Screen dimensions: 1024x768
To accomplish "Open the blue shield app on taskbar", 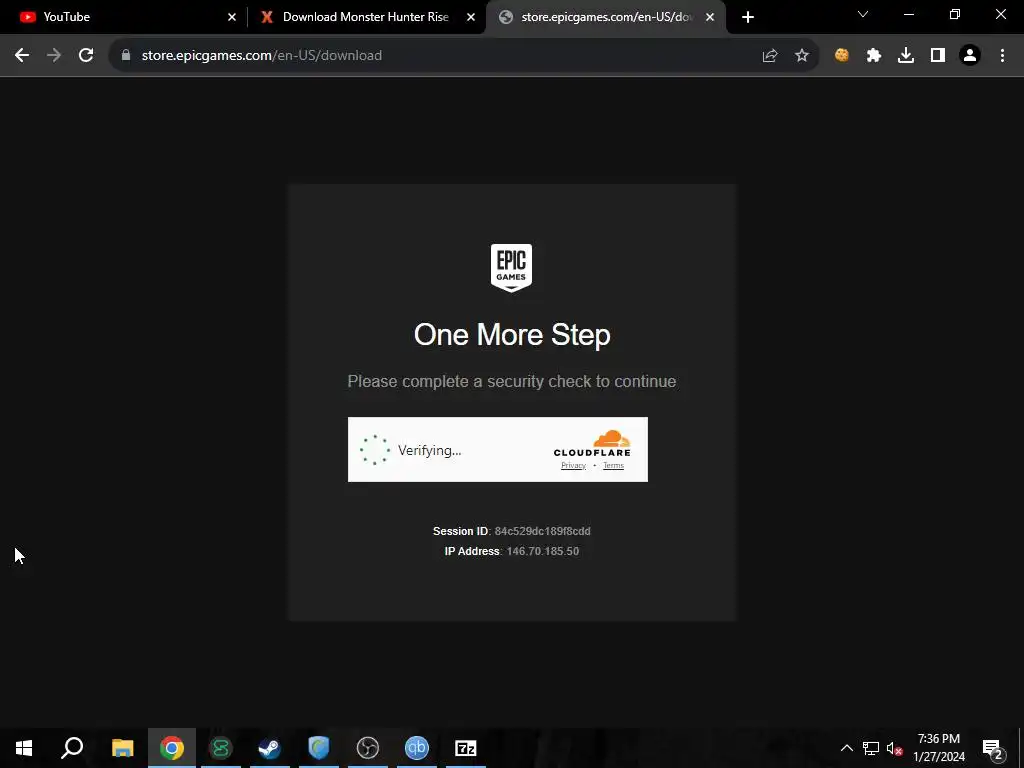I will tap(319, 748).
